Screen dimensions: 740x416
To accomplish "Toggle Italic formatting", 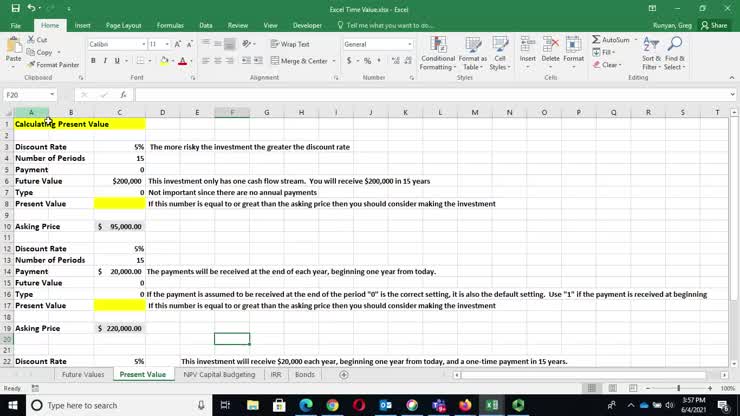I will click(x=105, y=61).
